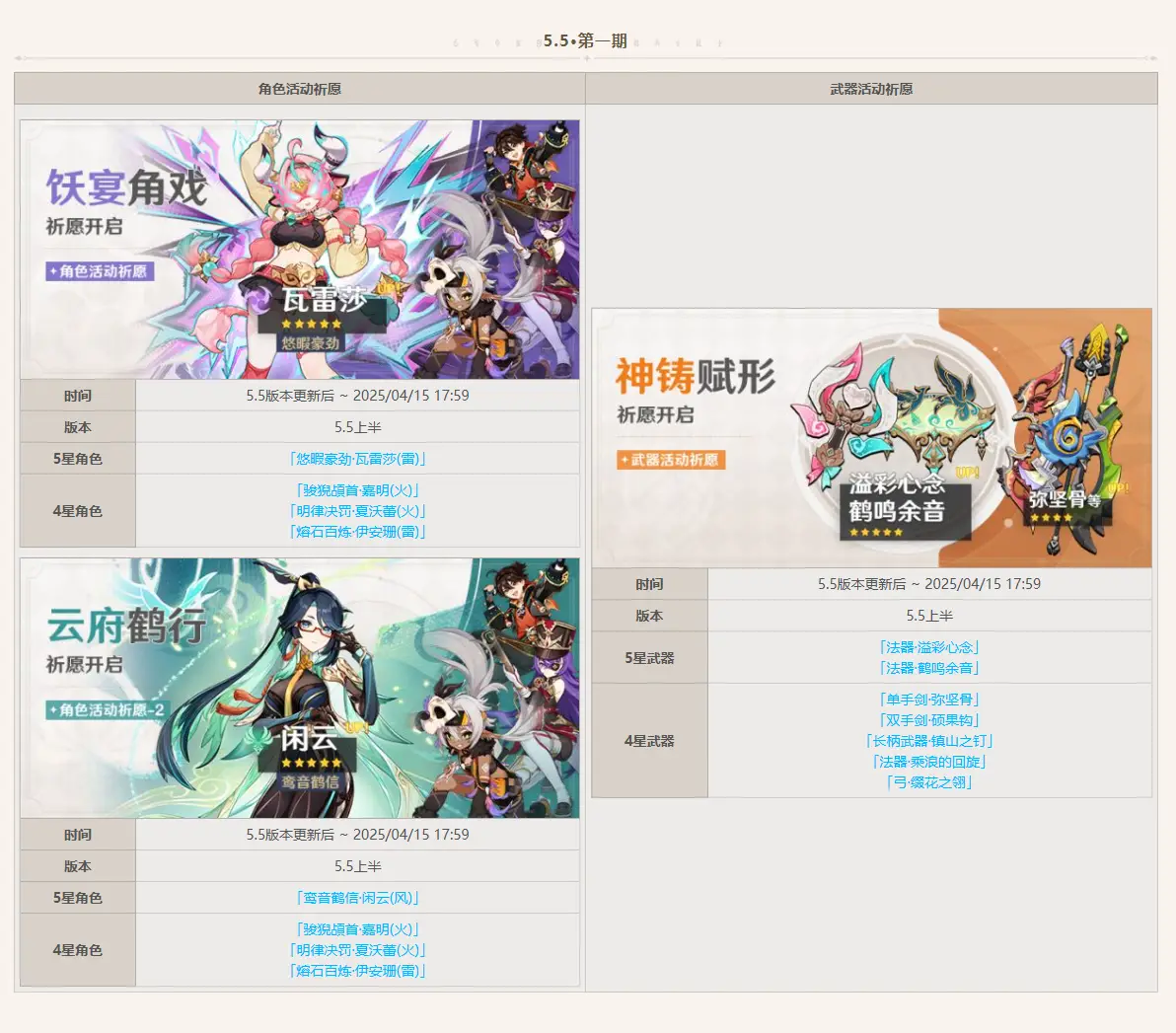Select the 长柄武器·镇山之钉 weapon link
The height and width of the screenshot is (1033, 1176).
(928, 741)
